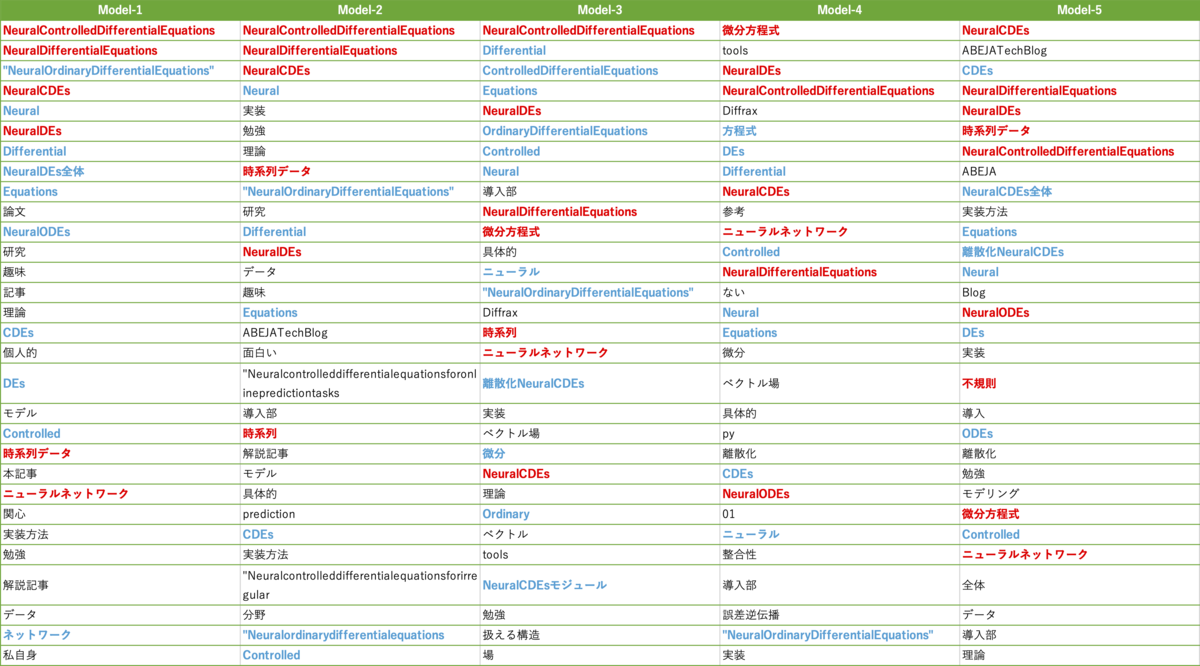Click the Model-1 column header
Viewport: 1200px width, 666px height.
point(120,10)
